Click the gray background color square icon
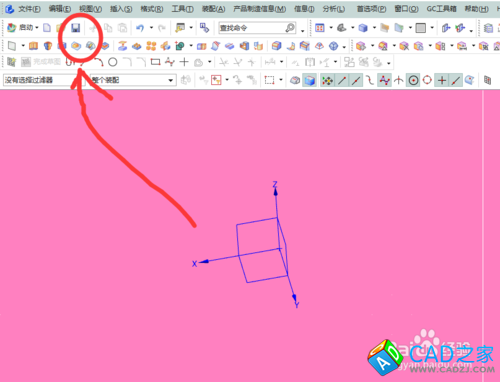This screenshot has width=500, height=382. point(420,28)
